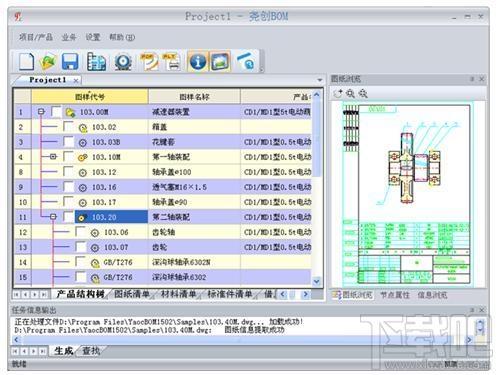Click rotate icon in drawing preview panel
The width and height of the screenshot is (500, 375).
click(x=338, y=94)
